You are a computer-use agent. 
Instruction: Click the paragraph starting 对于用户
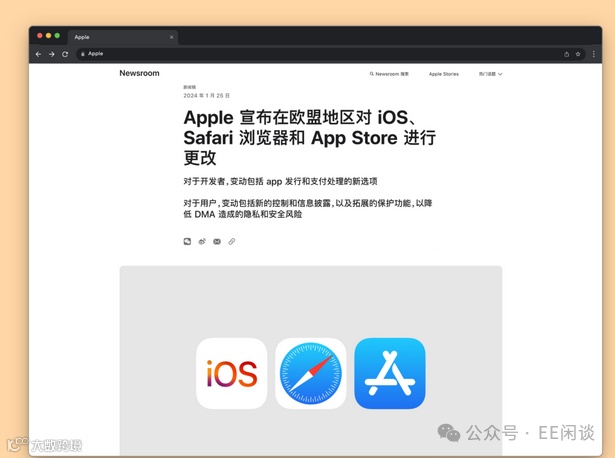(308, 209)
